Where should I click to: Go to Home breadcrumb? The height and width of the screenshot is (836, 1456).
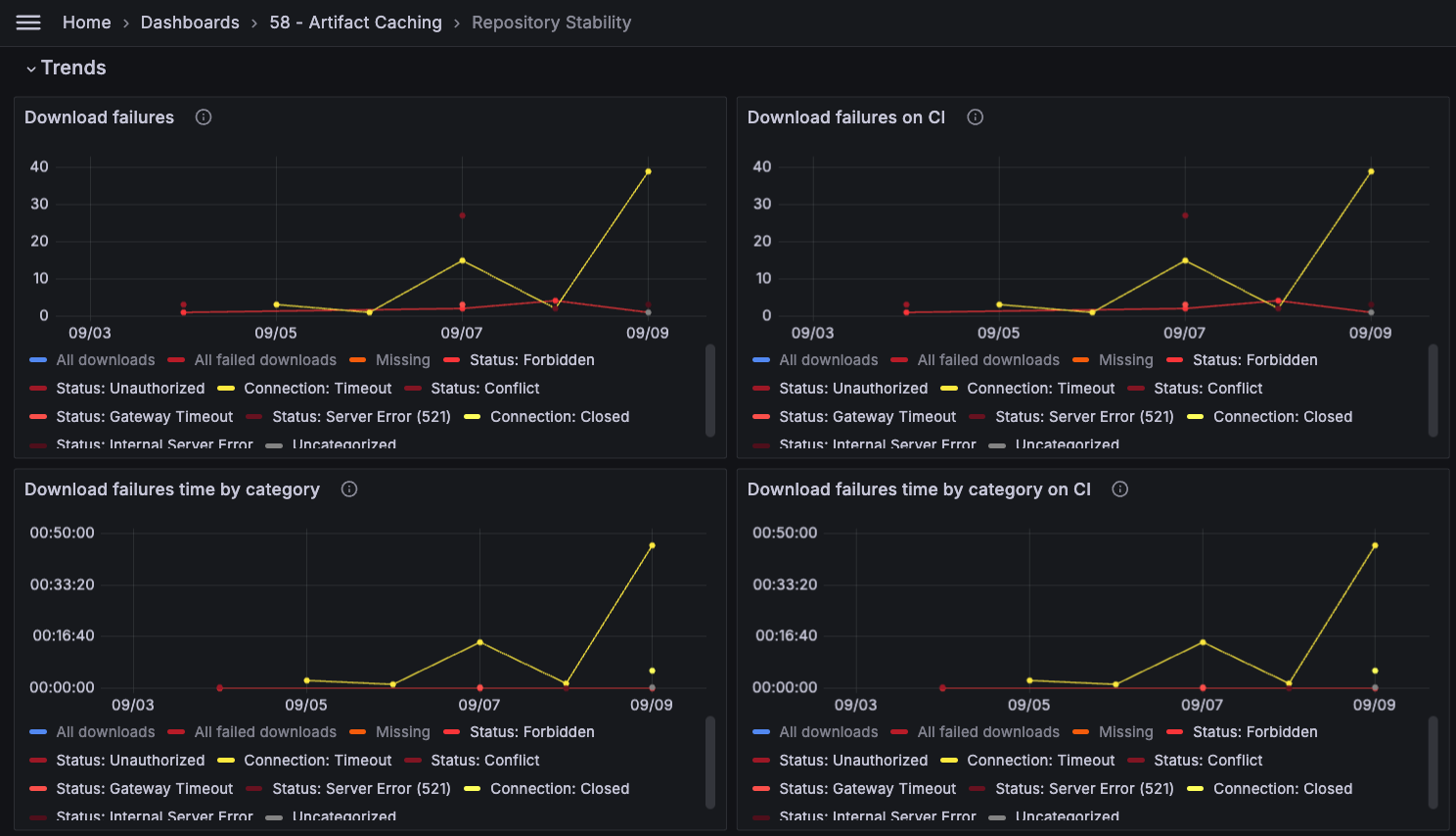87,23
